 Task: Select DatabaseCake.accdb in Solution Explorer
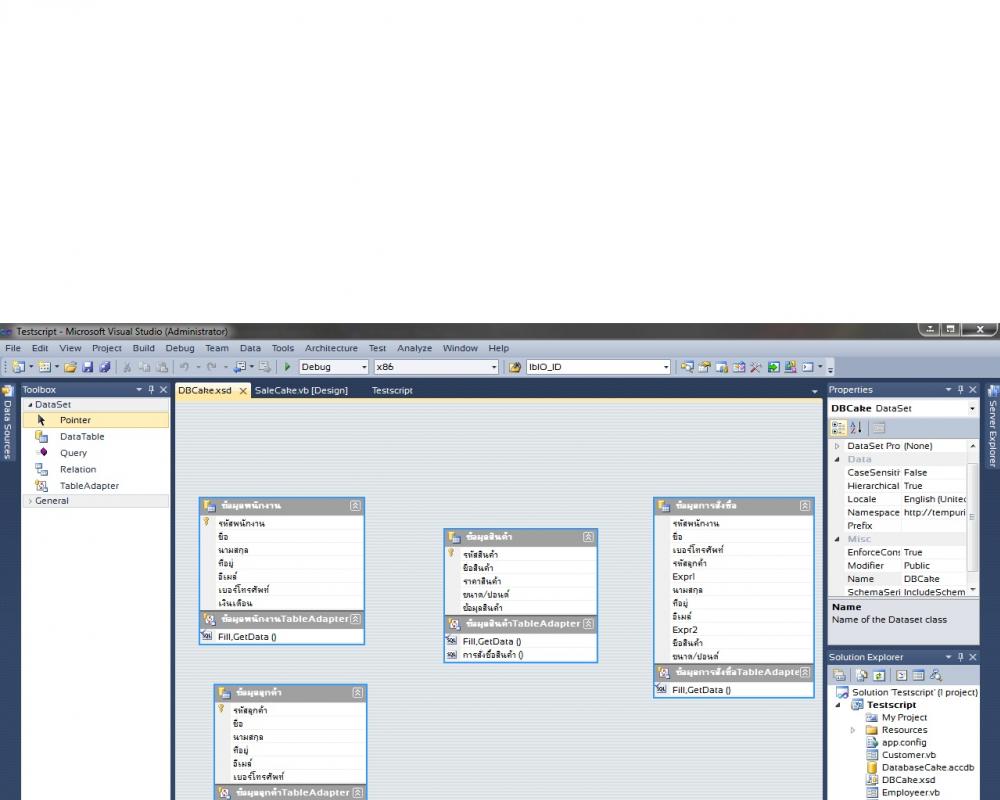[928, 767]
